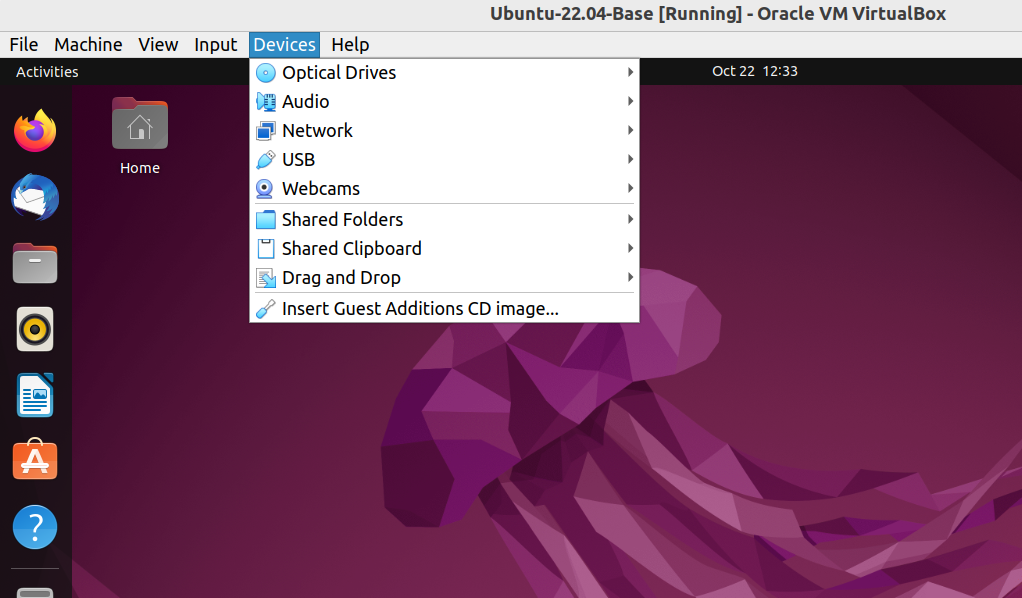Choose Insert Guest Additions CD image
1022x598 pixels.
444,308
